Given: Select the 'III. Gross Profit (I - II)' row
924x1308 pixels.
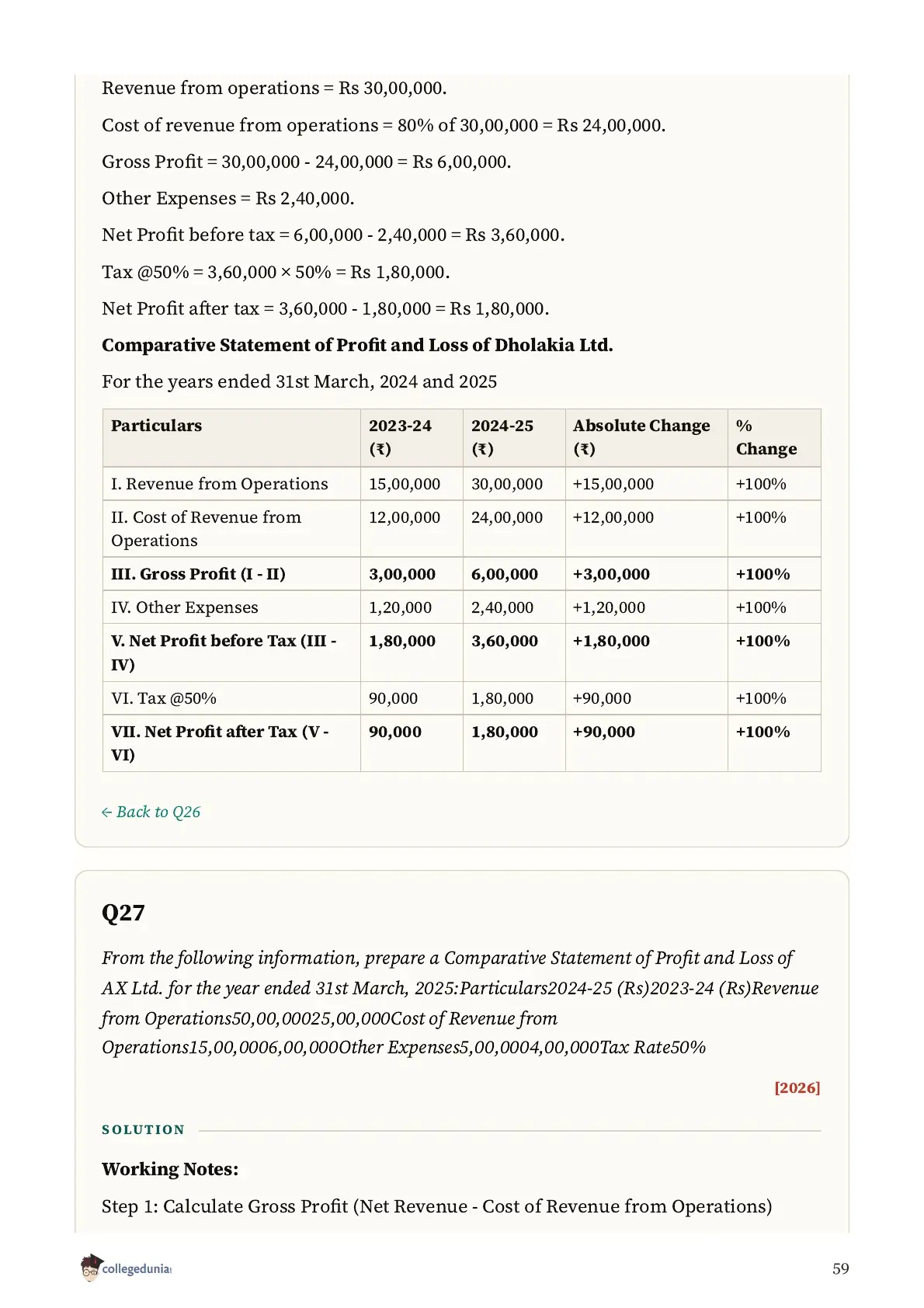Looking at the screenshot, I should coord(462,574).
